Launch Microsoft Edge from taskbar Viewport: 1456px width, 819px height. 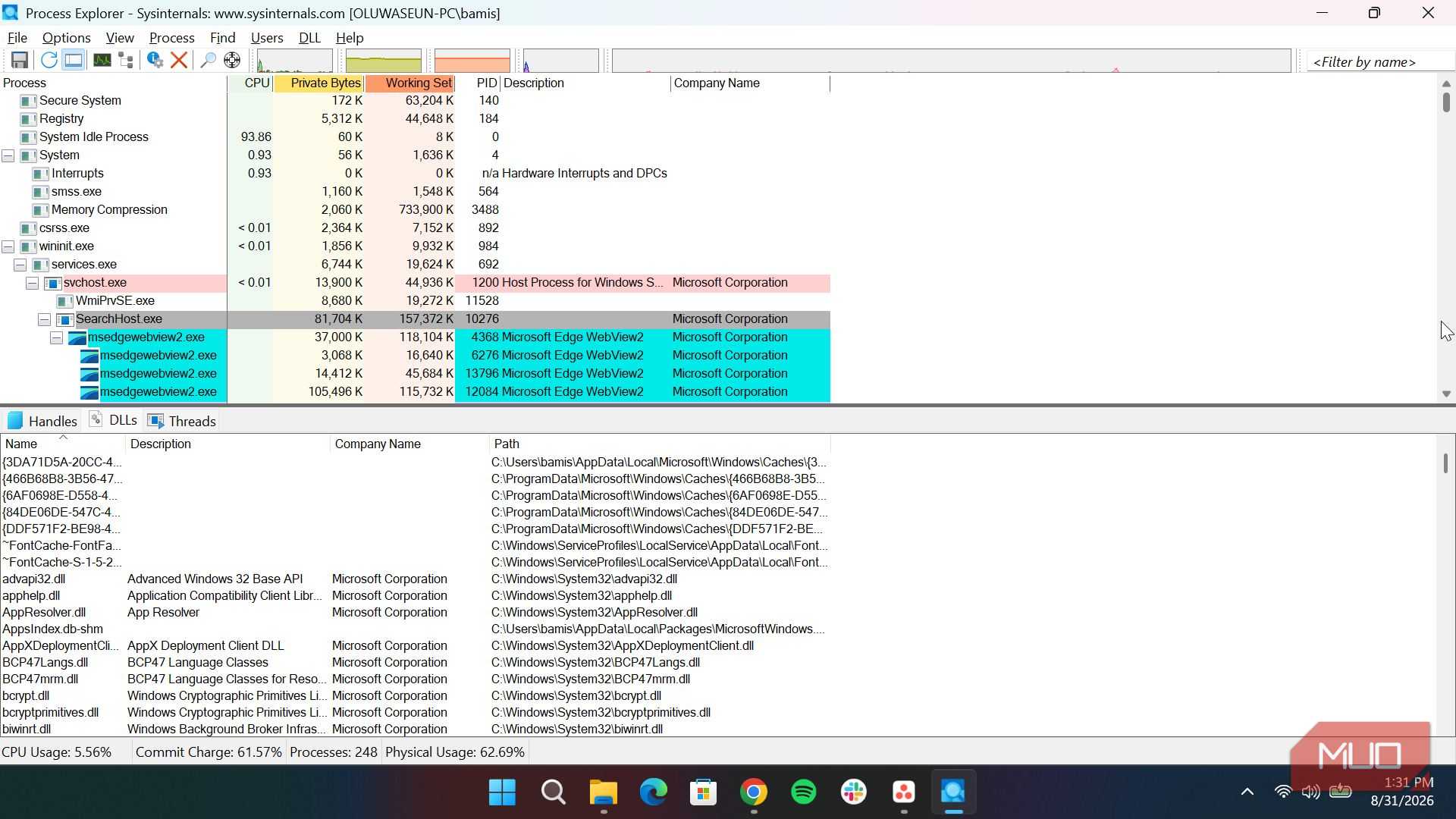(653, 792)
